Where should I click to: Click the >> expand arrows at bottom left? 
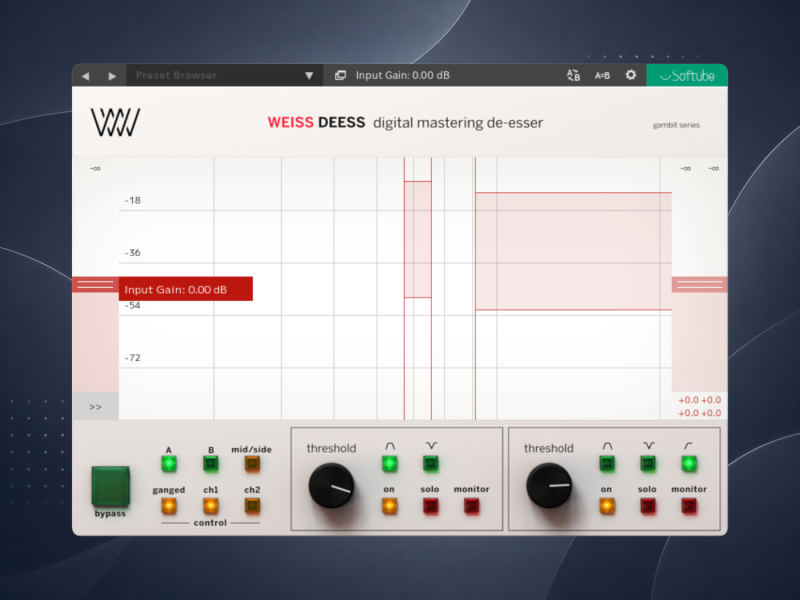coord(95,407)
